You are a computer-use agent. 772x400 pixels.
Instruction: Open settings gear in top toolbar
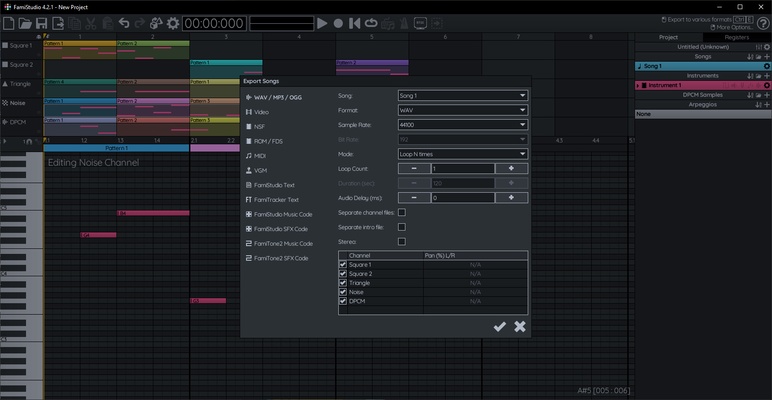pos(173,23)
